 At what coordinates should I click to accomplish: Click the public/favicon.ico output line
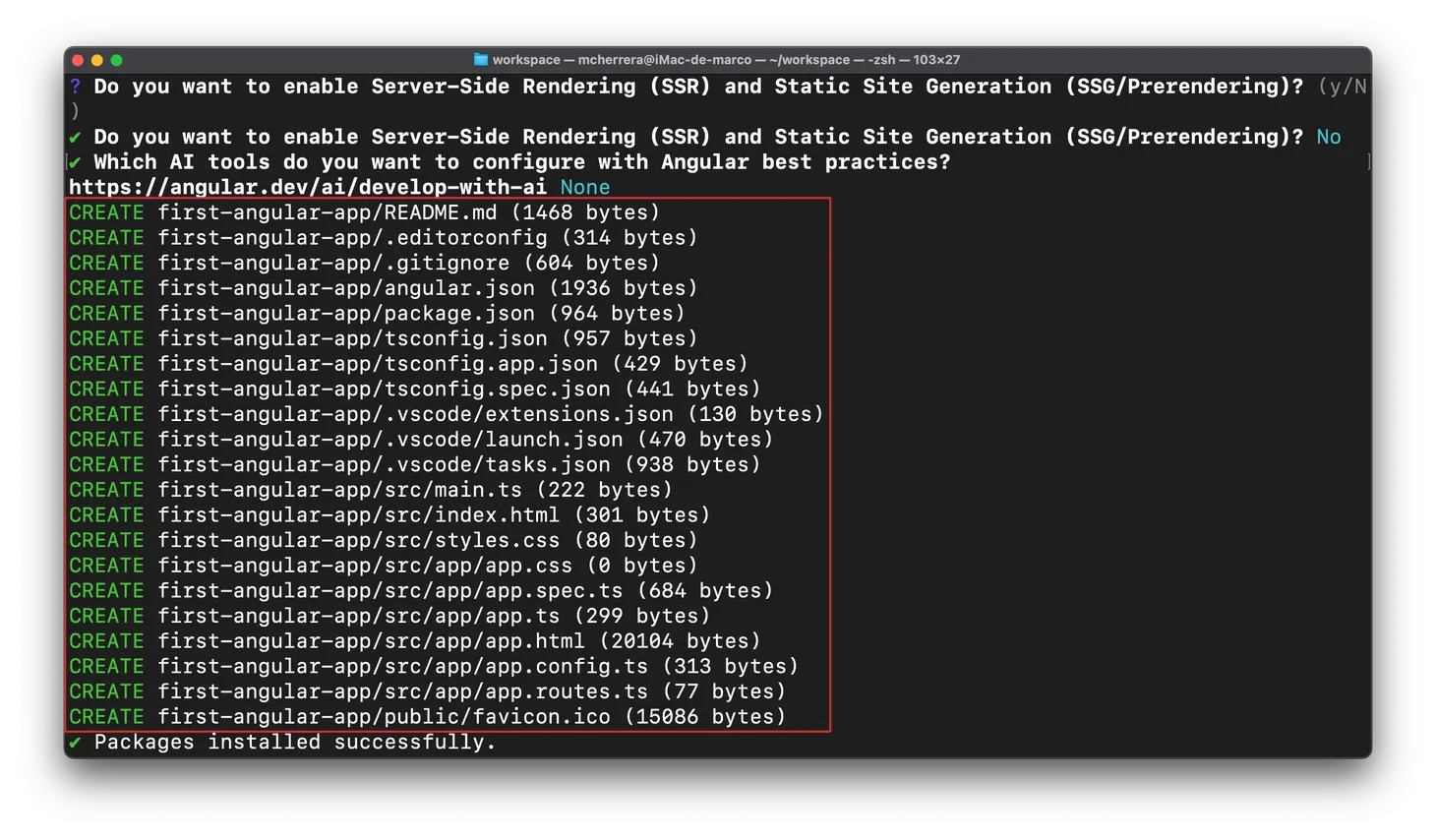[x=427, y=717]
